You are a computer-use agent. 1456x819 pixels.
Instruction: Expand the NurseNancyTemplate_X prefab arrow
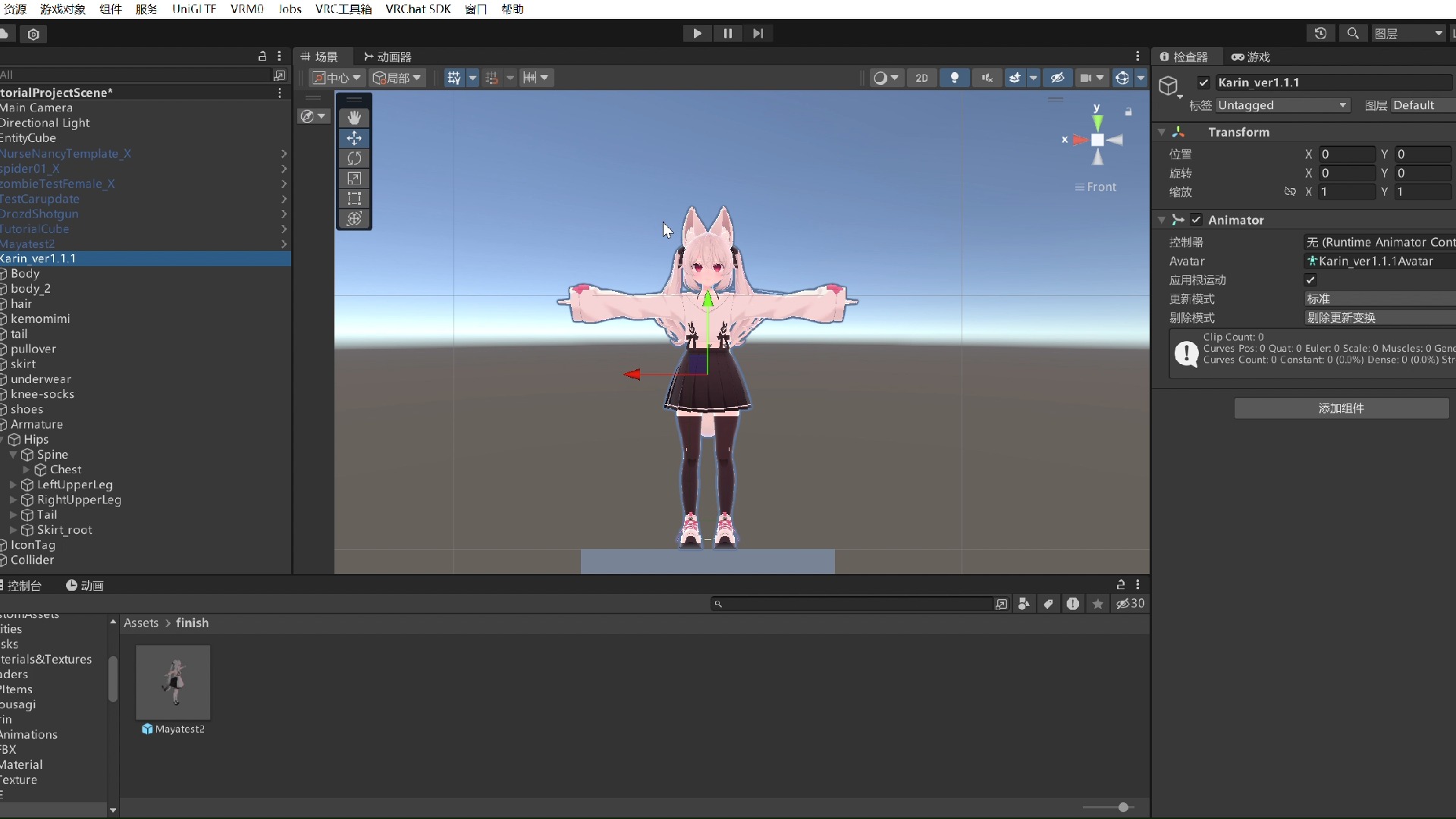[x=284, y=153]
